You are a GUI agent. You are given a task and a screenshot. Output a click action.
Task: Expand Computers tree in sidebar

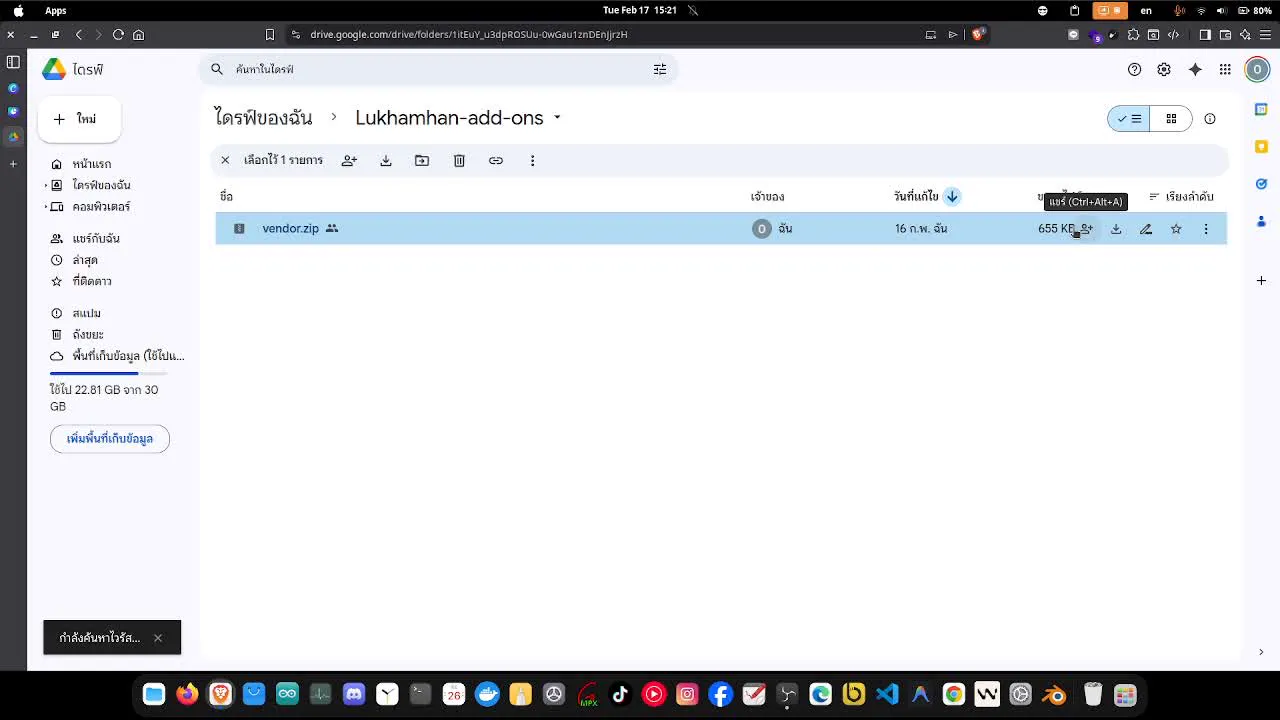tap(46, 207)
